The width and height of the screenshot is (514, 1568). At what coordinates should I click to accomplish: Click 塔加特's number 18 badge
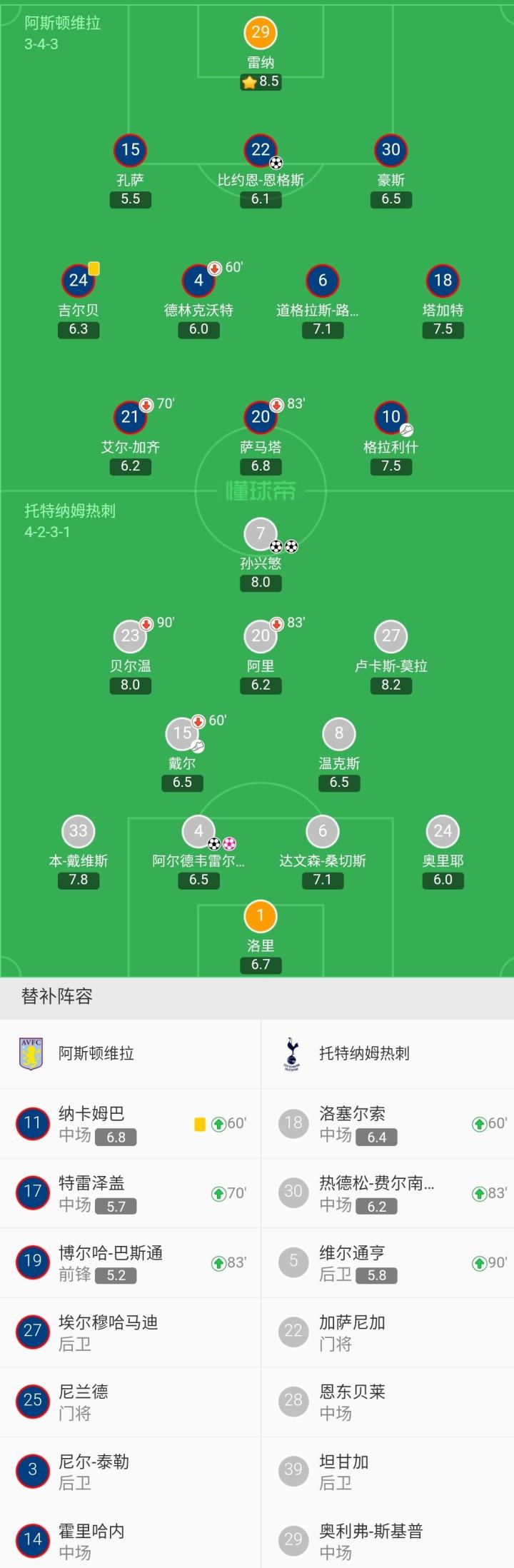[x=443, y=281]
